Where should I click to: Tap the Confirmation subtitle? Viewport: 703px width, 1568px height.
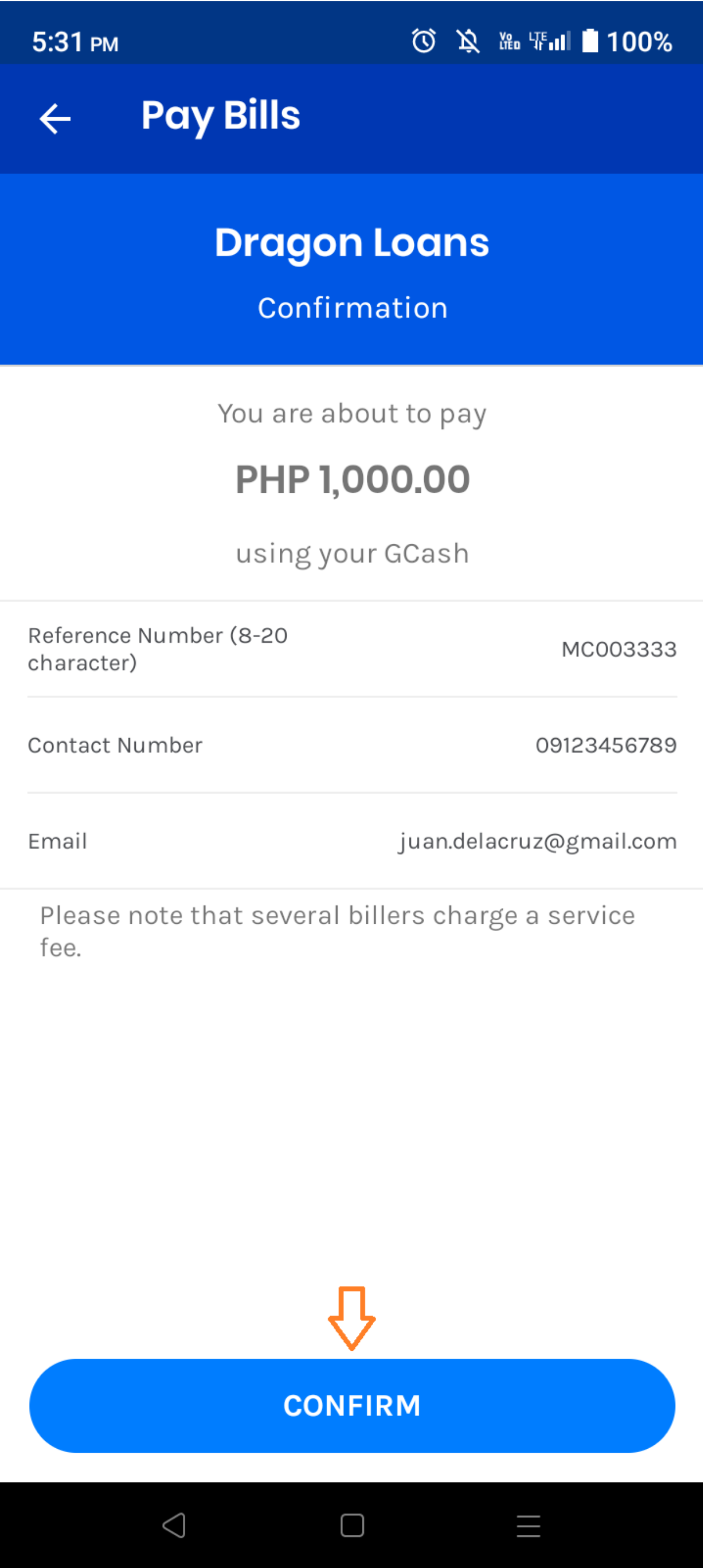pyautogui.click(x=351, y=308)
